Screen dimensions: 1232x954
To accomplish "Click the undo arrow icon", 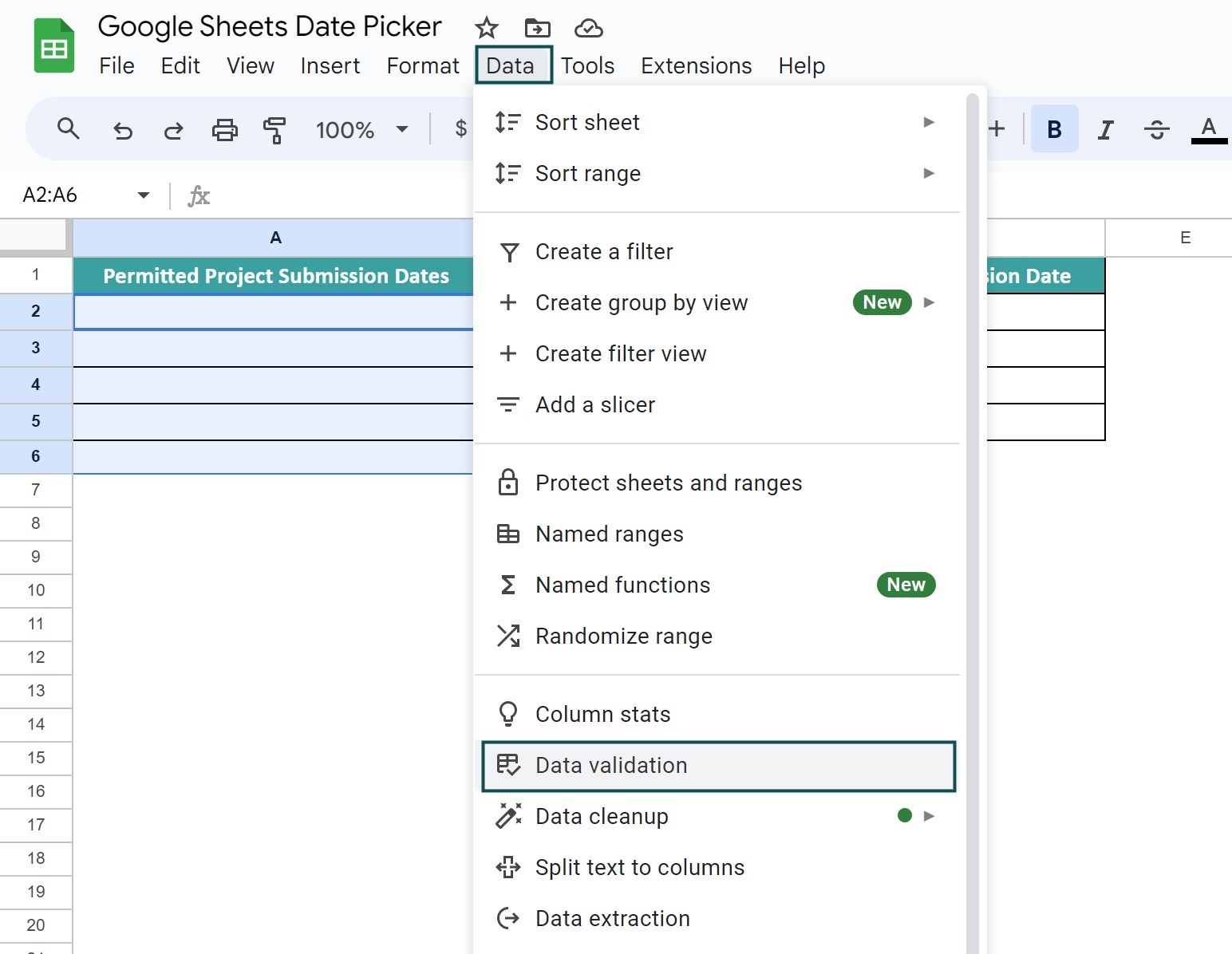I will click(x=123, y=129).
